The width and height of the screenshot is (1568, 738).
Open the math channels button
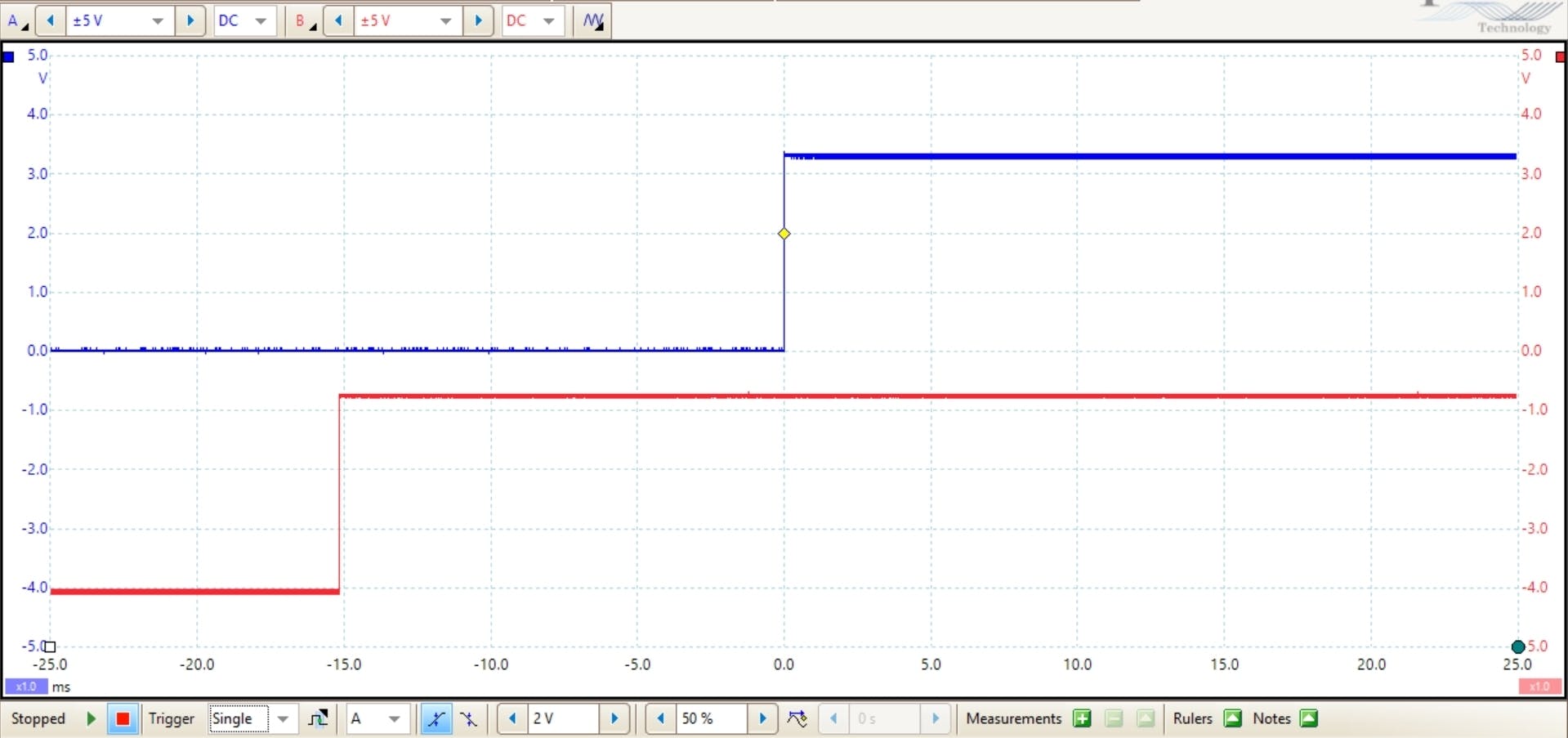(594, 20)
